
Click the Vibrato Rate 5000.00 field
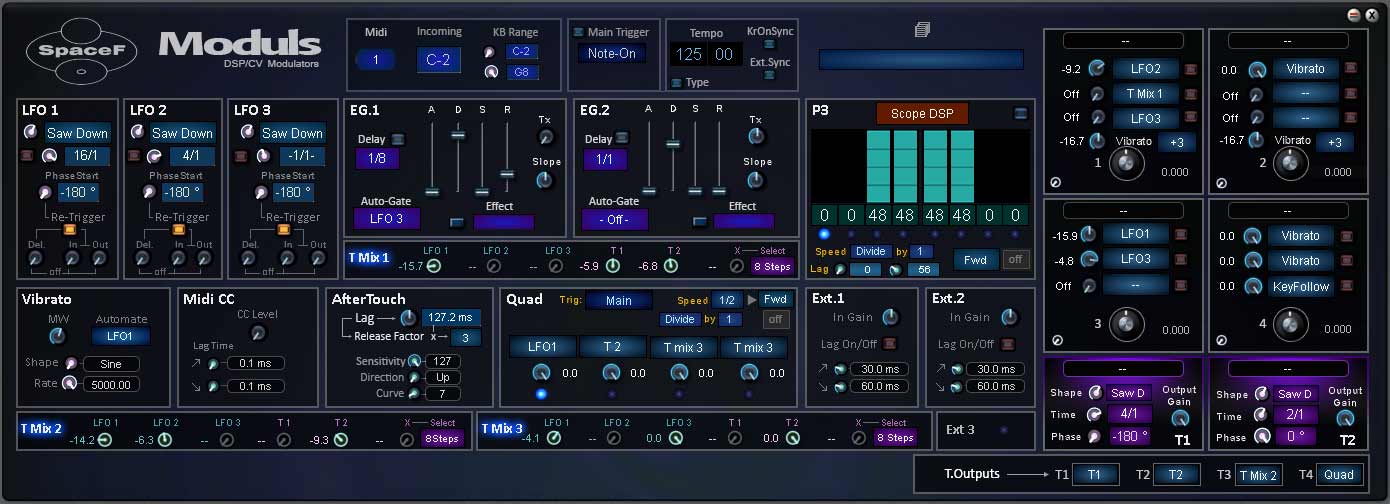coord(112,384)
